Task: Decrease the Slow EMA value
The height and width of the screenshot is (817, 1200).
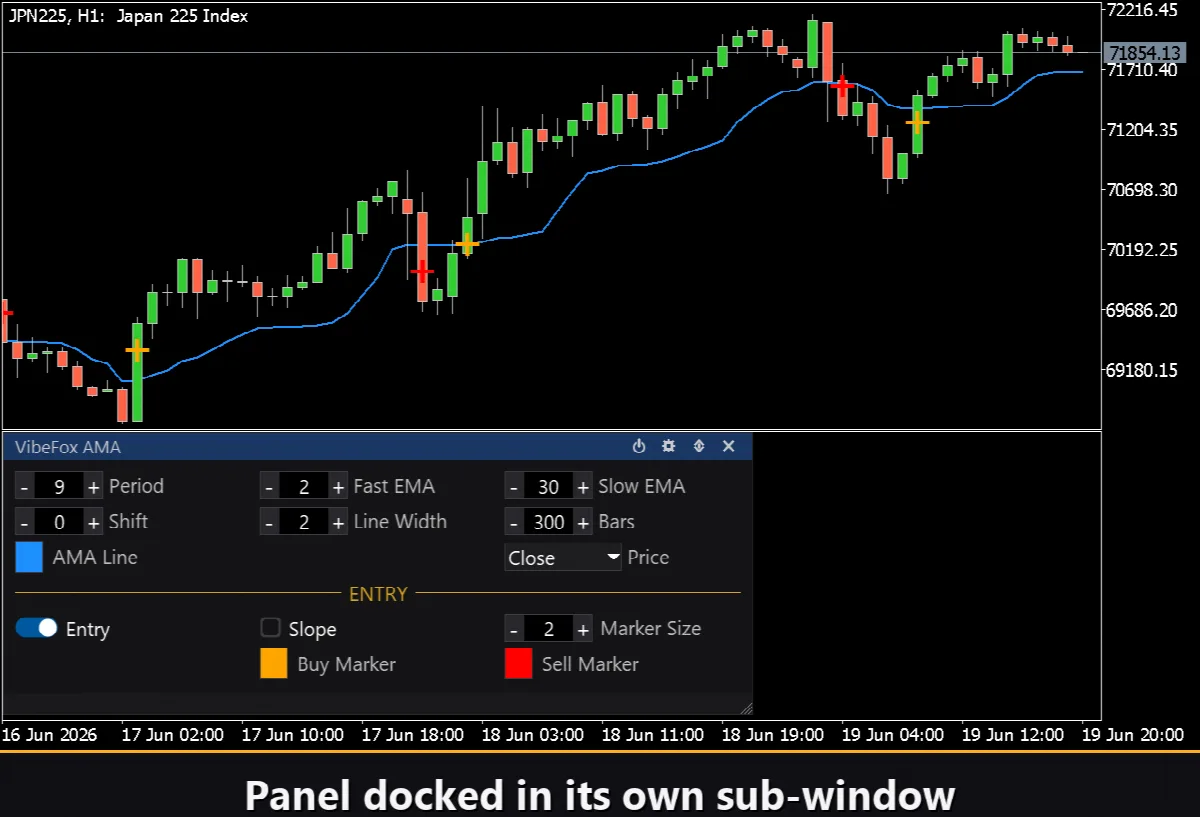Action: coord(514,487)
